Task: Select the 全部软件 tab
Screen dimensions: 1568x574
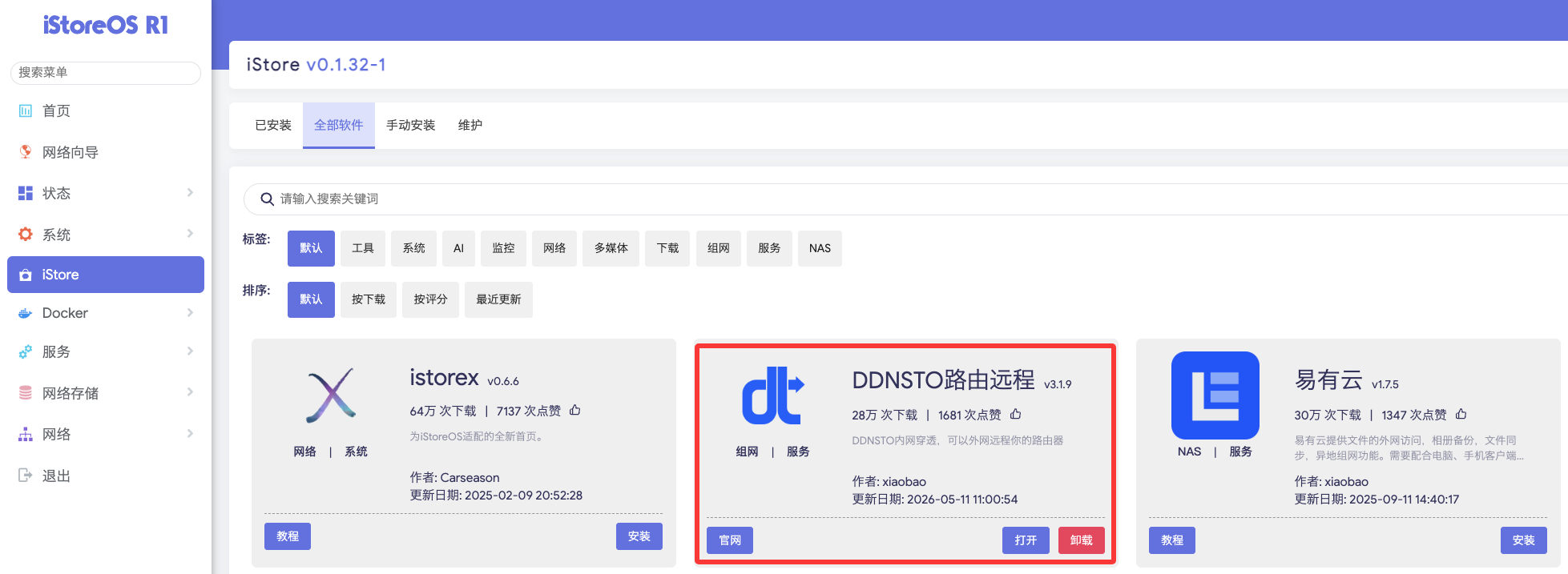Action: point(339,125)
